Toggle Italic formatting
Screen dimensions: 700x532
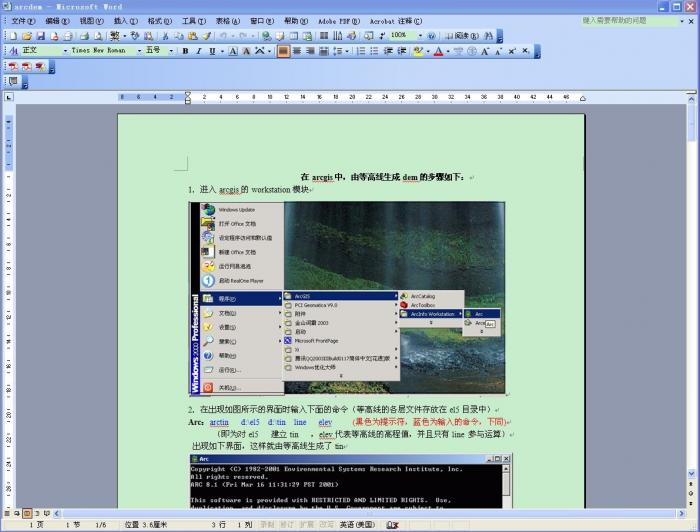click(199, 51)
